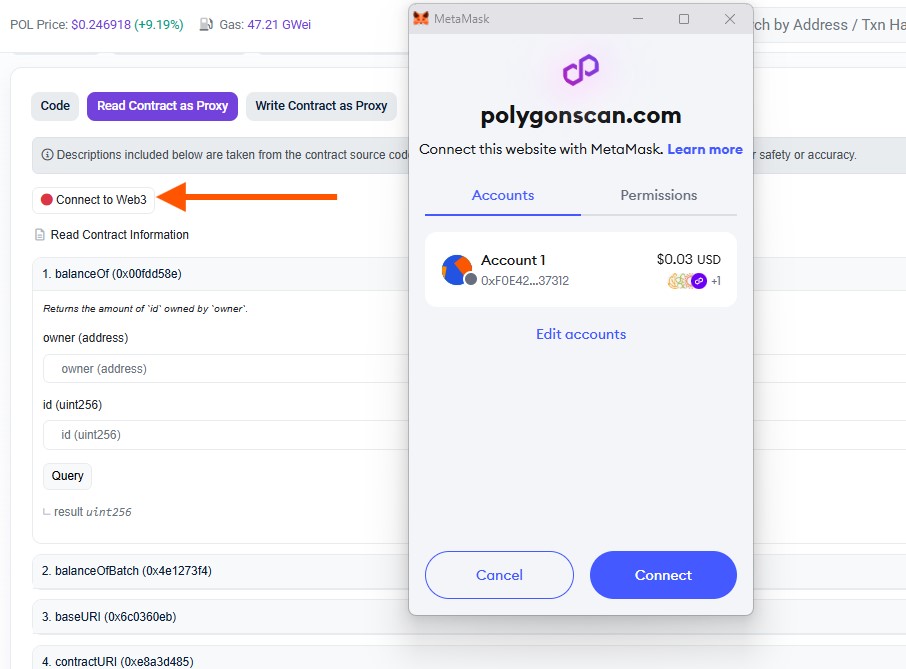Click the Account 1 avatar icon
The width and height of the screenshot is (906, 669).
tap(458, 270)
